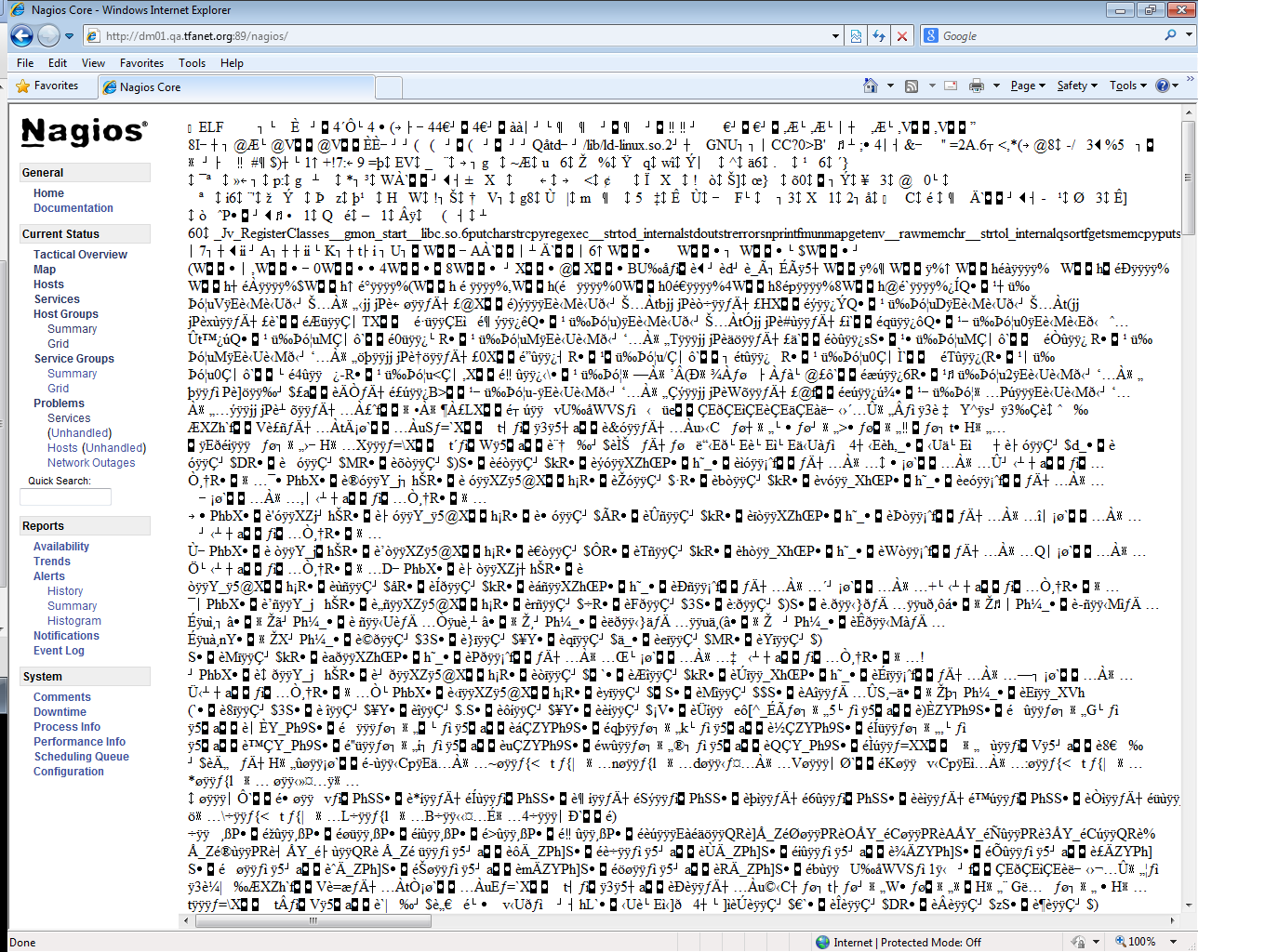Open the Page dropdown menu
The height and width of the screenshot is (952, 1265).
(1028, 86)
